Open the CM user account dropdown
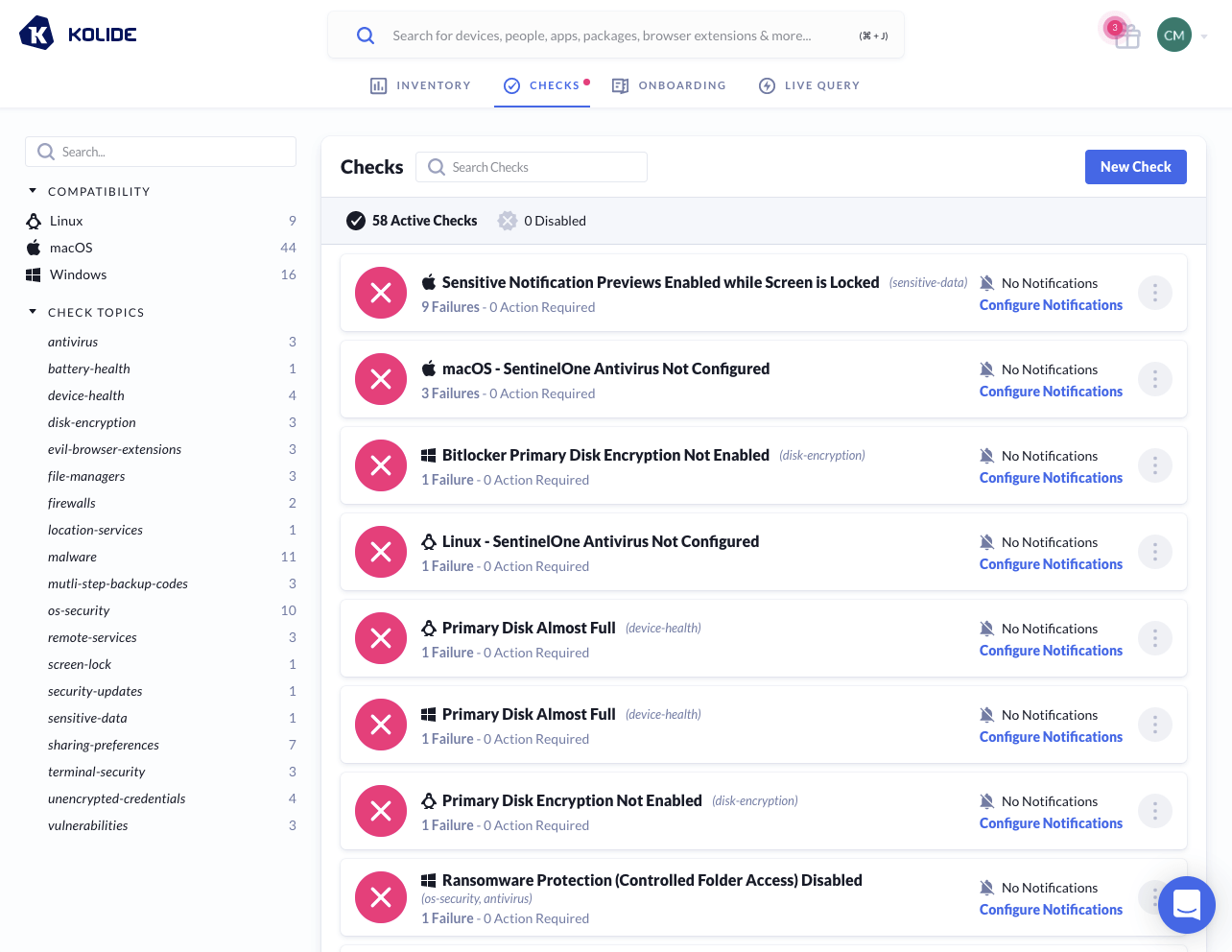The width and height of the screenshot is (1232, 952). [1181, 36]
